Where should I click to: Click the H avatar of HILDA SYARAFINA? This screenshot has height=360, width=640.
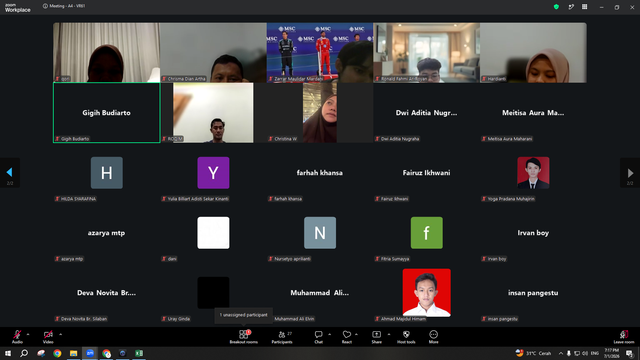[107, 173]
